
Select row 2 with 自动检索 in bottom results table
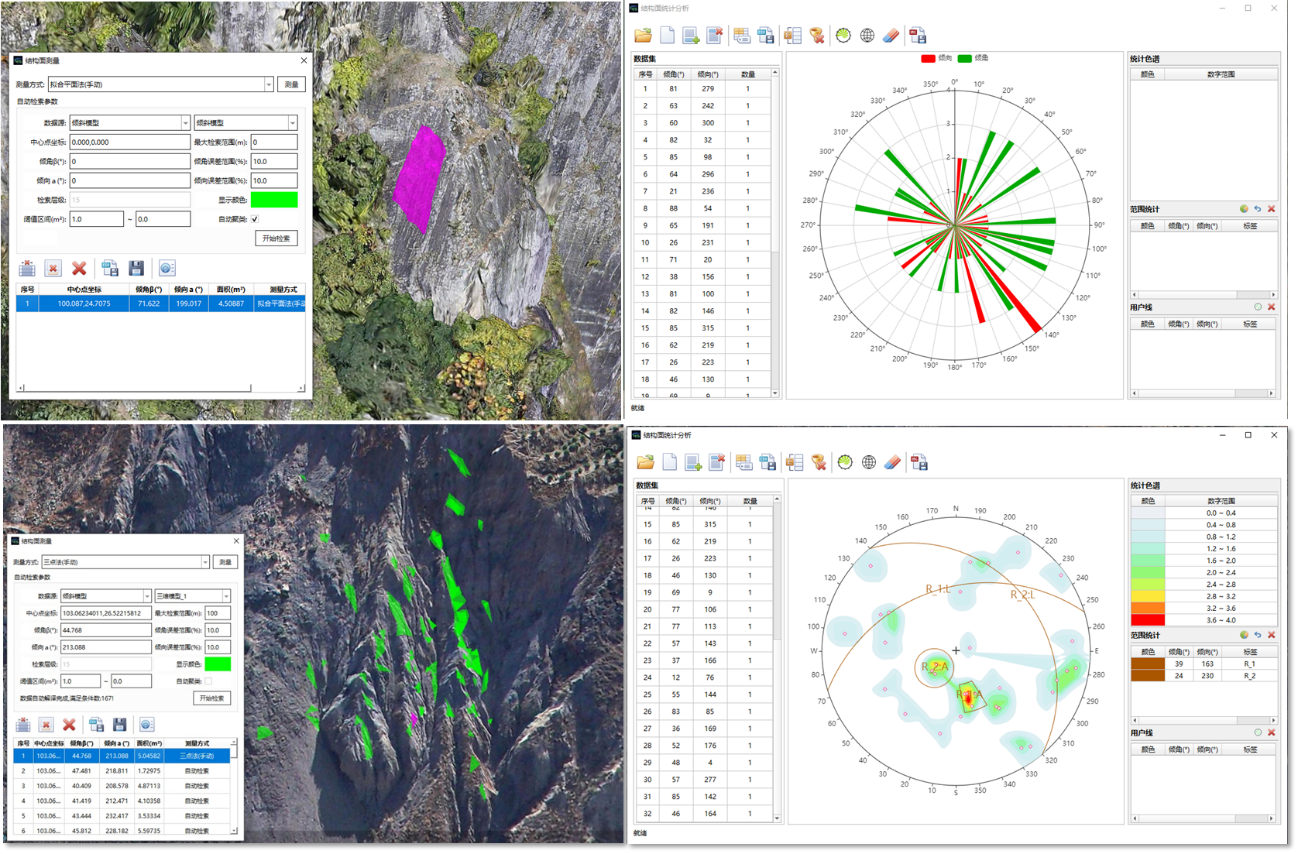click(120, 770)
